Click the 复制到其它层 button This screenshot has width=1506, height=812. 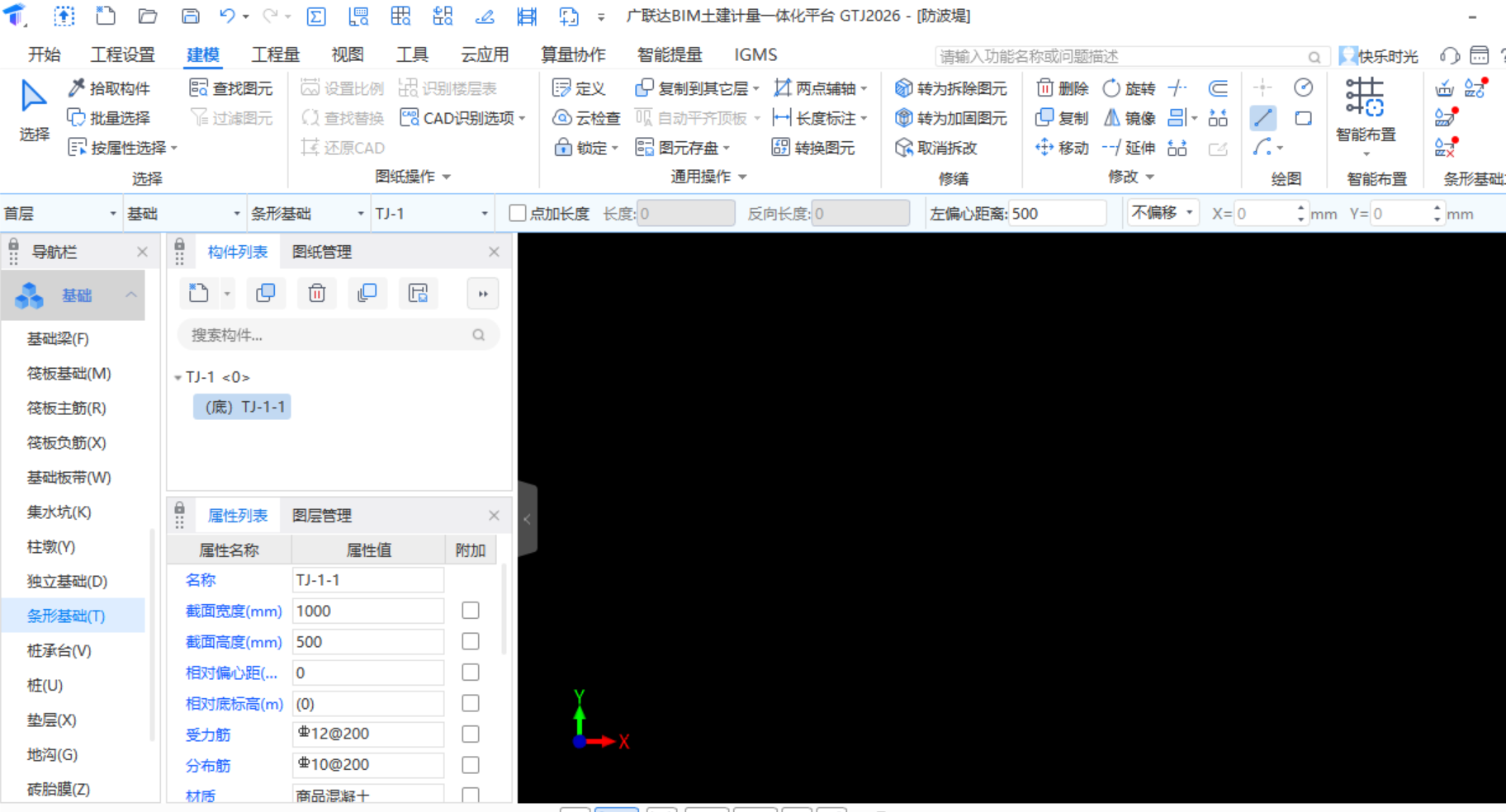[x=697, y=88]
